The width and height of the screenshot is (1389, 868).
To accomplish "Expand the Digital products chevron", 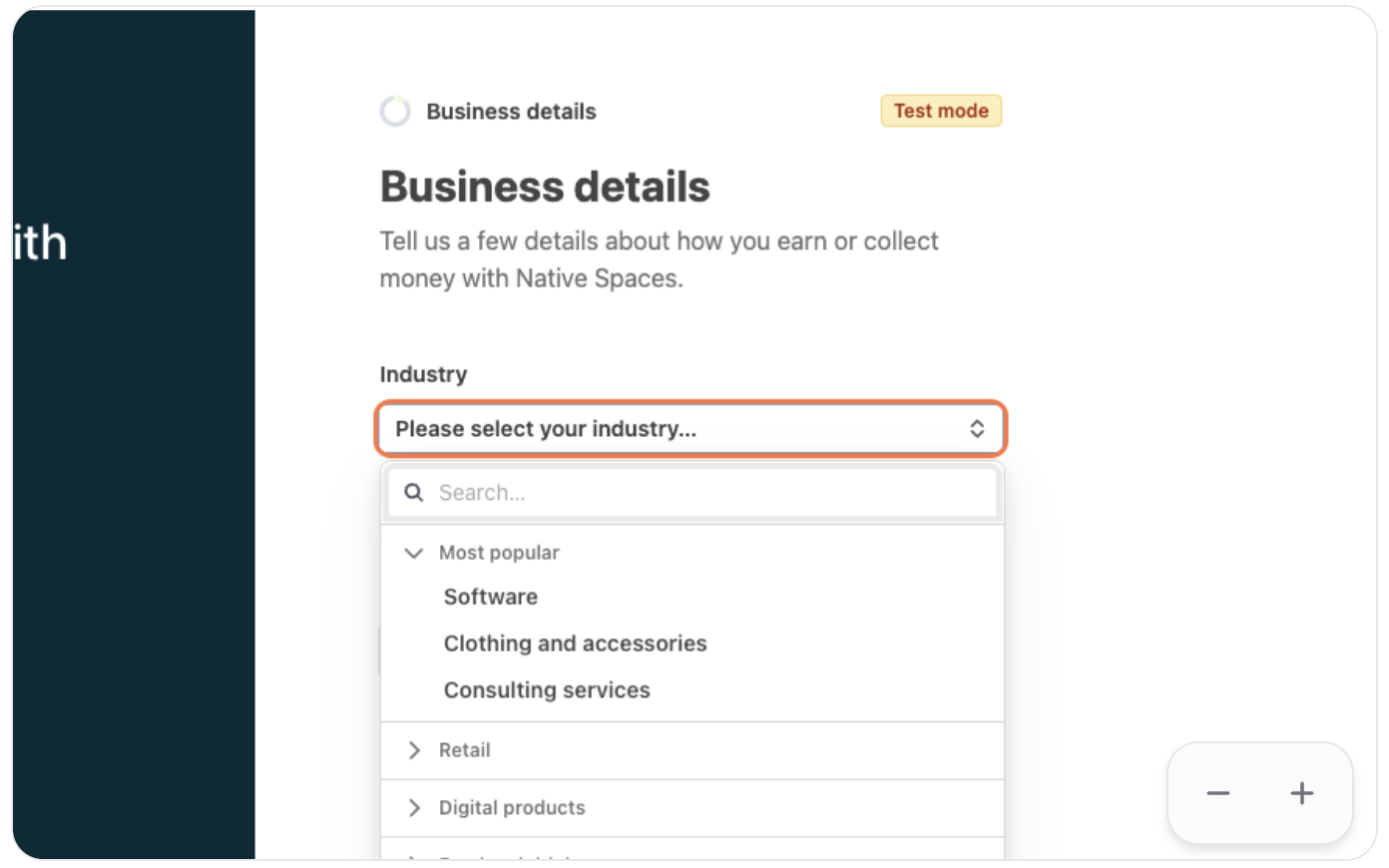I will (414, 808).
